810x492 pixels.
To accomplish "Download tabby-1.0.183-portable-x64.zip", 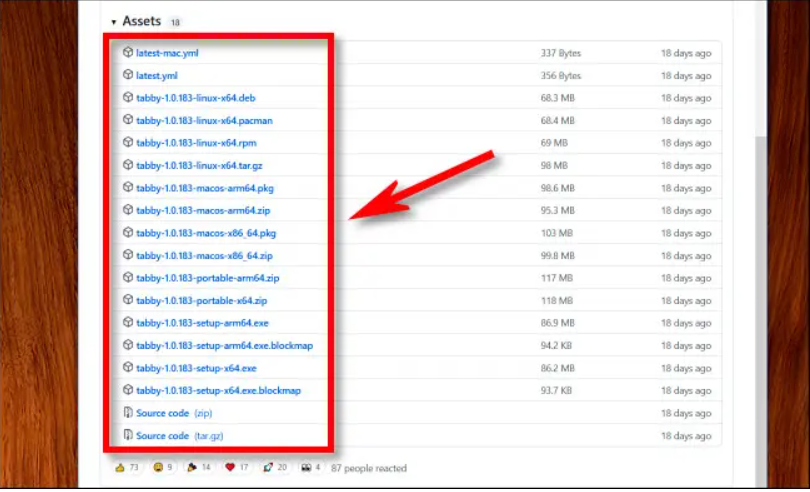I will (x=201, y=300).
